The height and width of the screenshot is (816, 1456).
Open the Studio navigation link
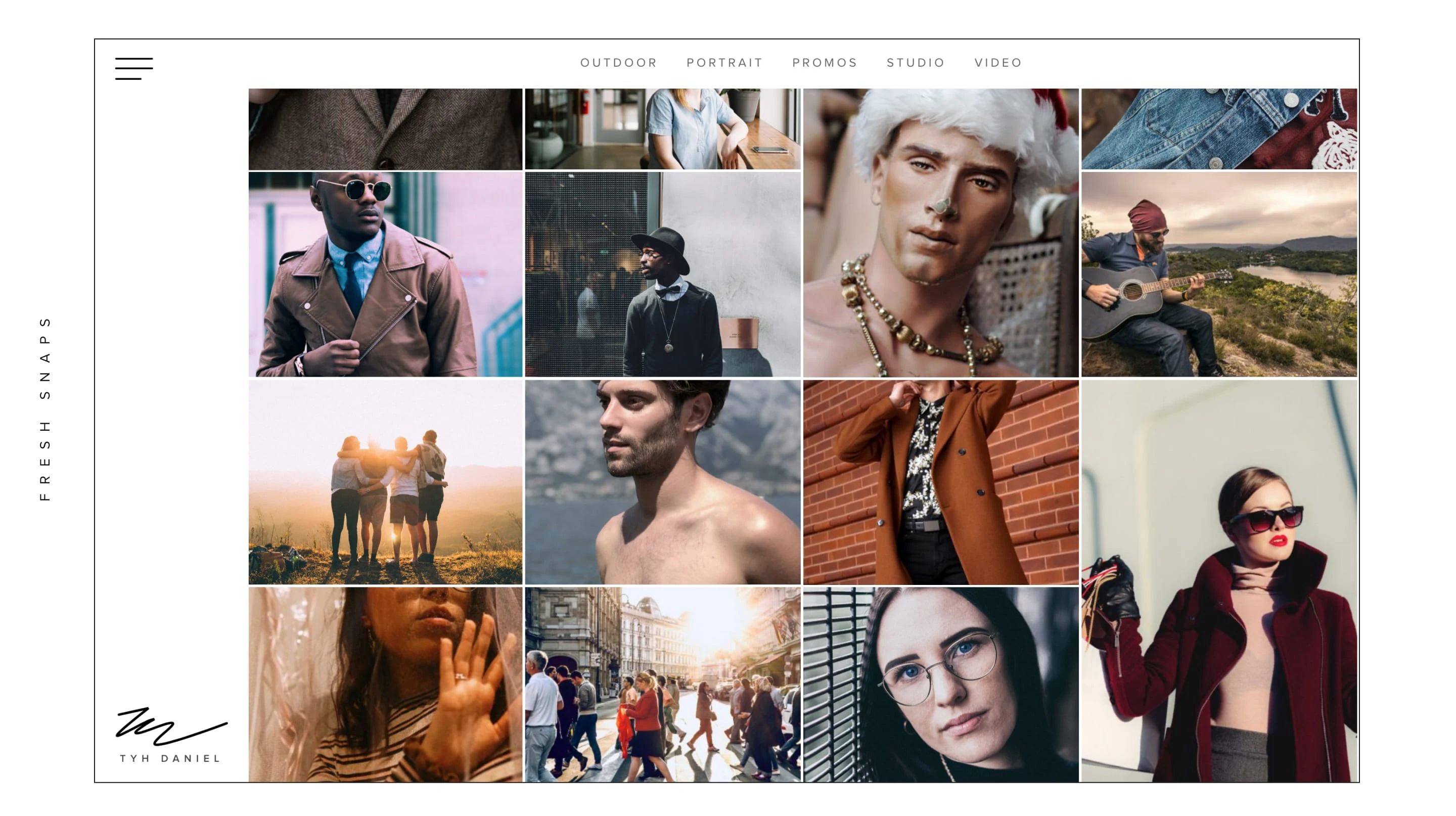pos(916,63)
